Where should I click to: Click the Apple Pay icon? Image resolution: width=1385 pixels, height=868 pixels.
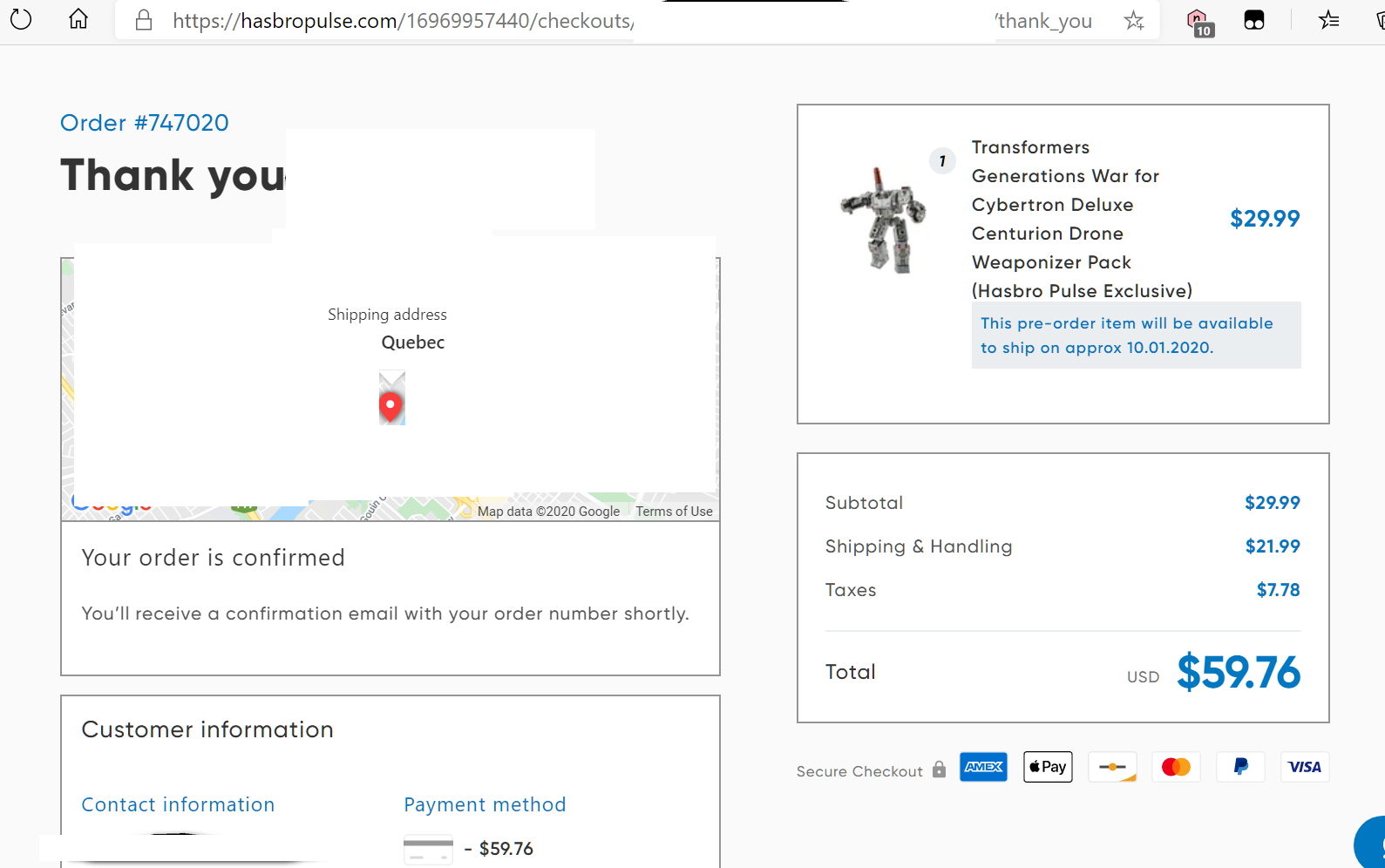point(1048,767)
